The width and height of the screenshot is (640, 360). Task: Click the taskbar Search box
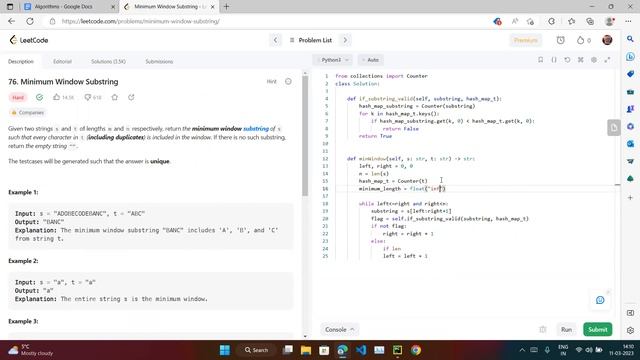tap(256, 350)
